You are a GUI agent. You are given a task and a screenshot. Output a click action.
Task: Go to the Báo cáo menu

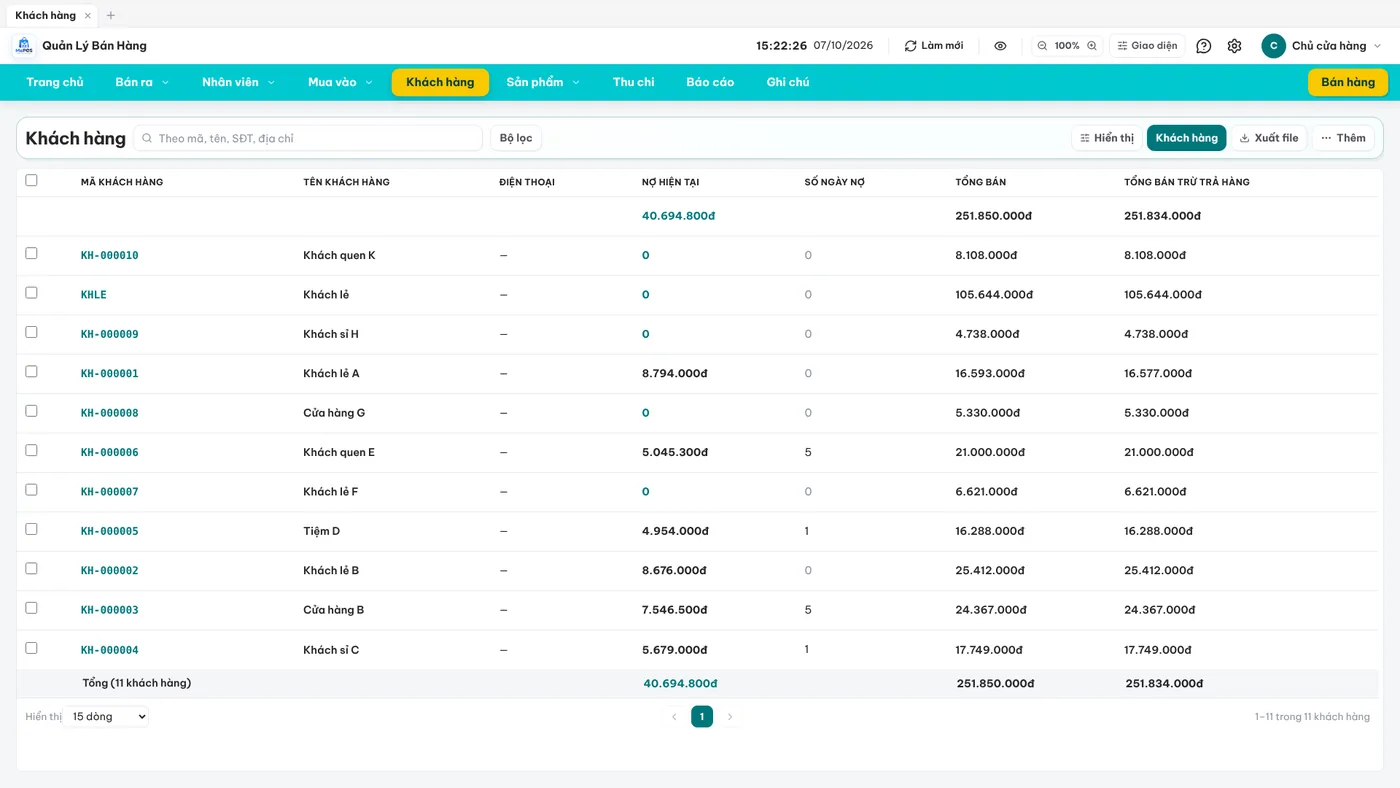(x=710, y=82)
